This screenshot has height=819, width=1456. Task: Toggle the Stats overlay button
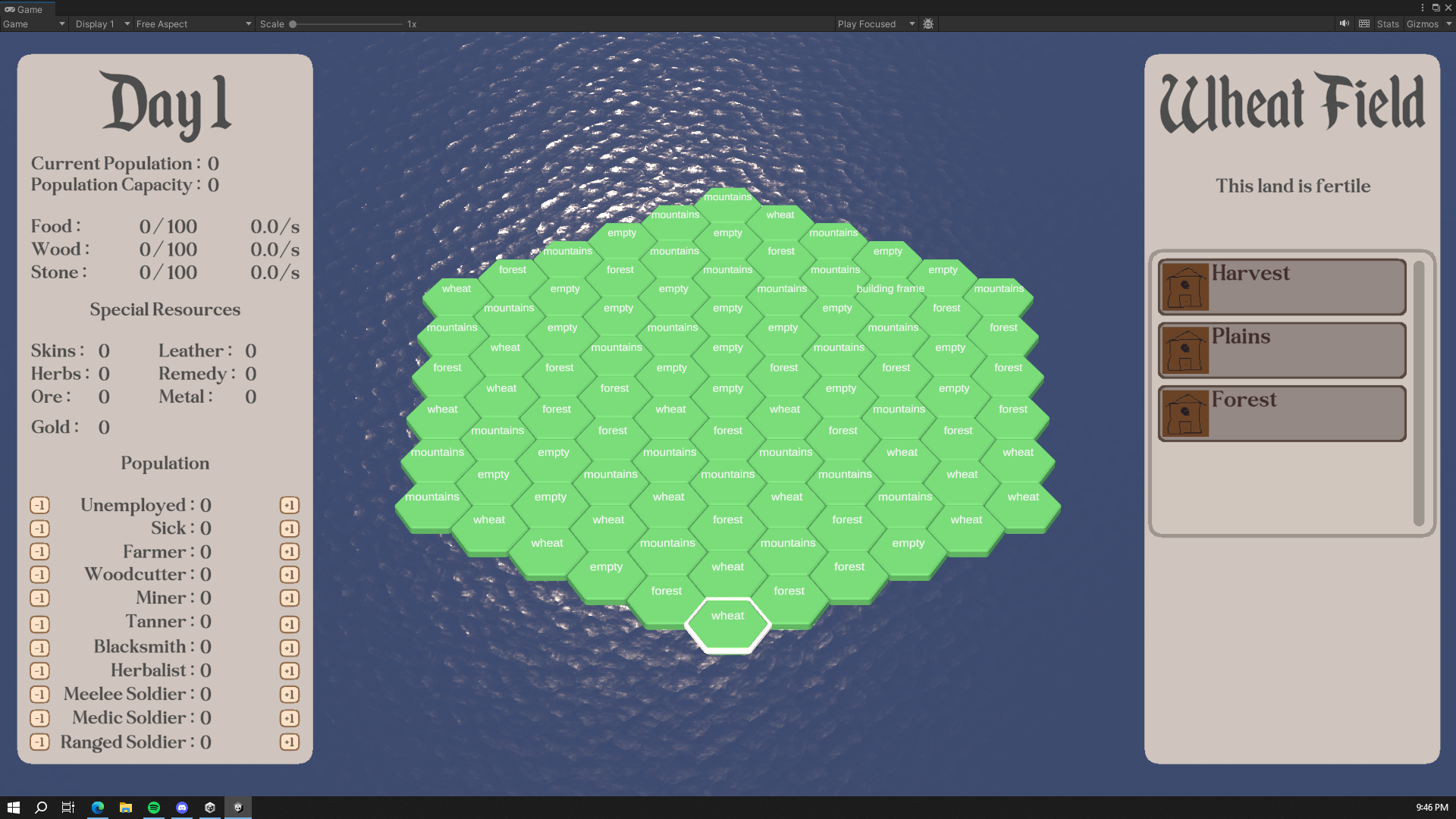[1387, 24]
